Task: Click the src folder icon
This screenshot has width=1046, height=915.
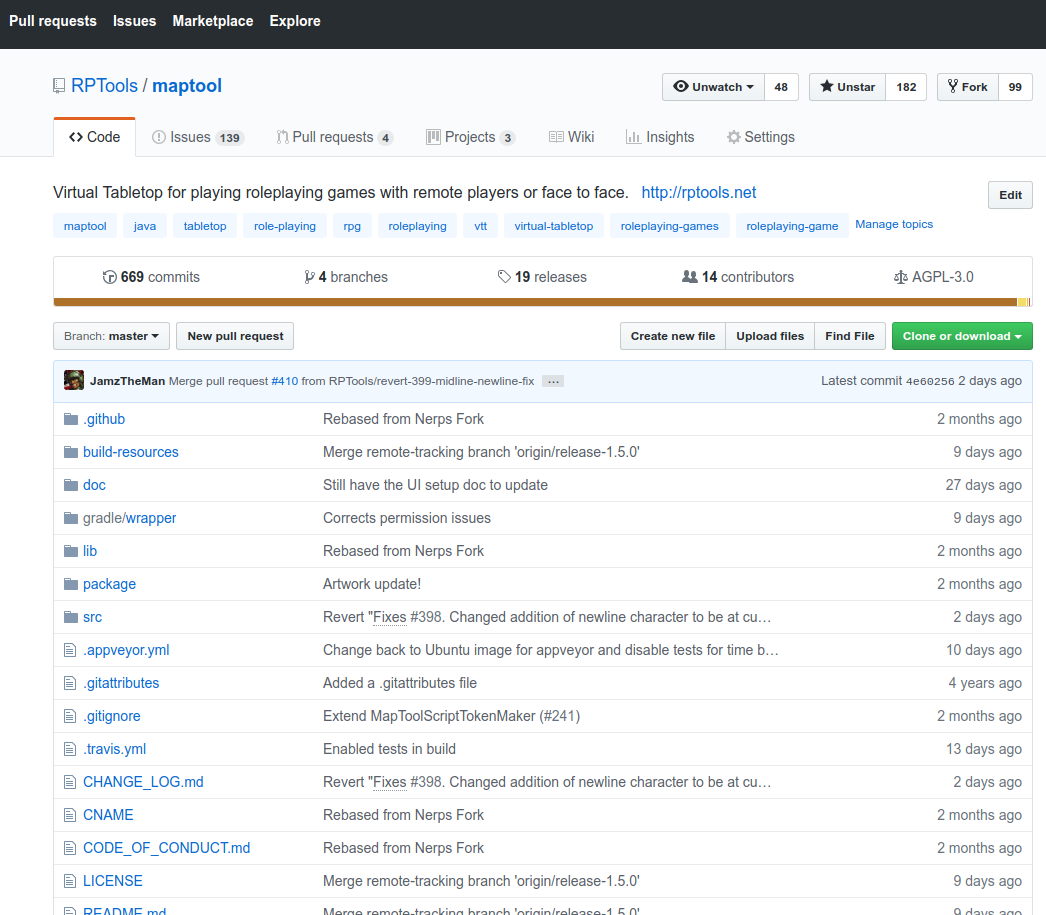Action: pos(71,617)
